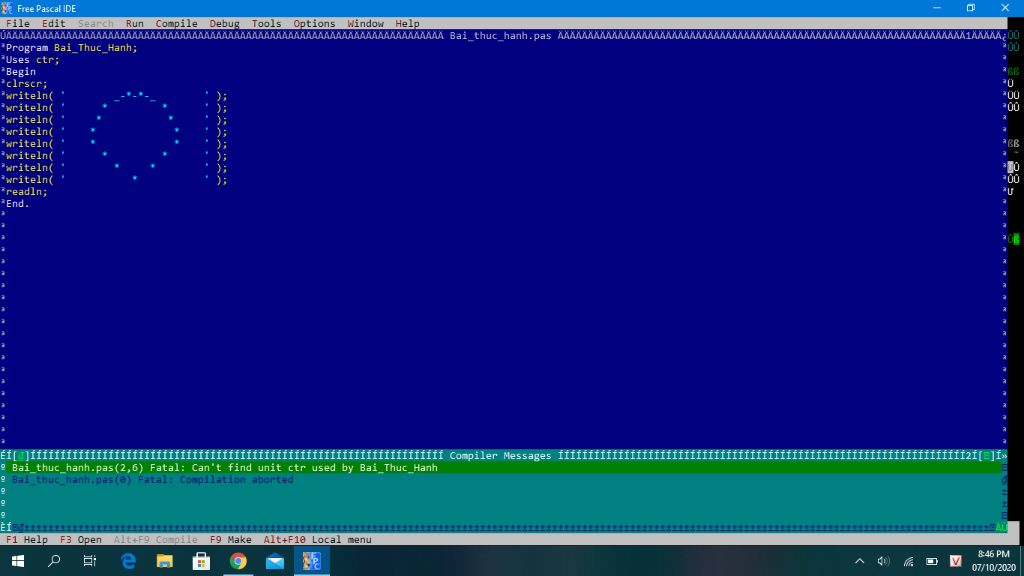Open the Tools menu
This screenshot has width=1024, height=576.
click(266, 24)
